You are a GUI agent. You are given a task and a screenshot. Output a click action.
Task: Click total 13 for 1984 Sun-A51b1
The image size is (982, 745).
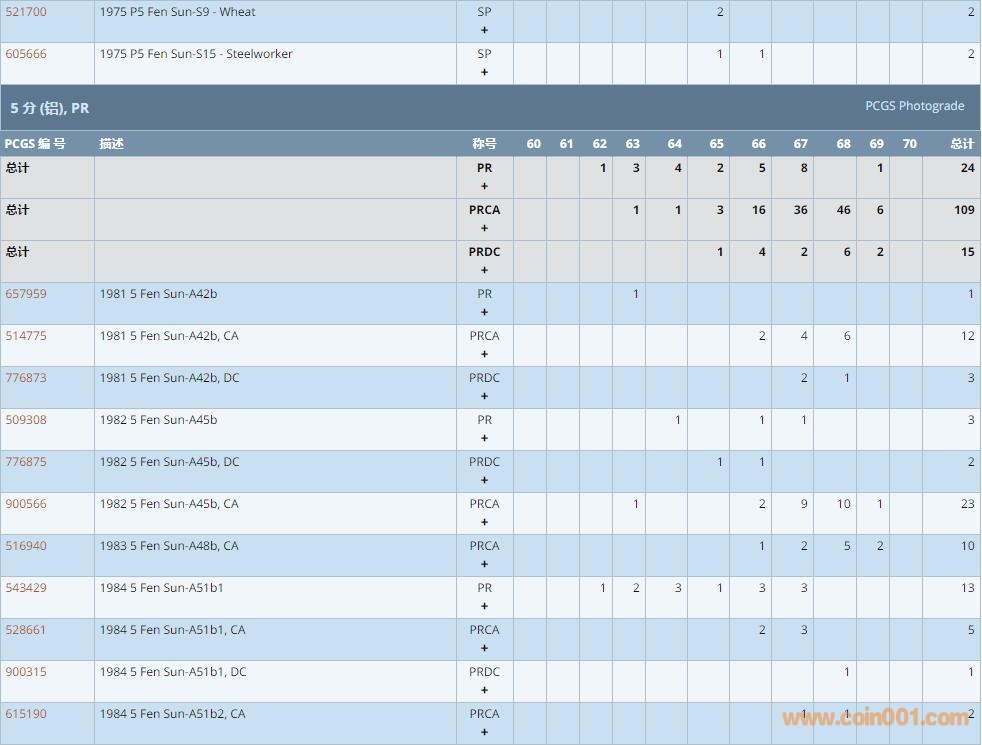tap(968, 587)
